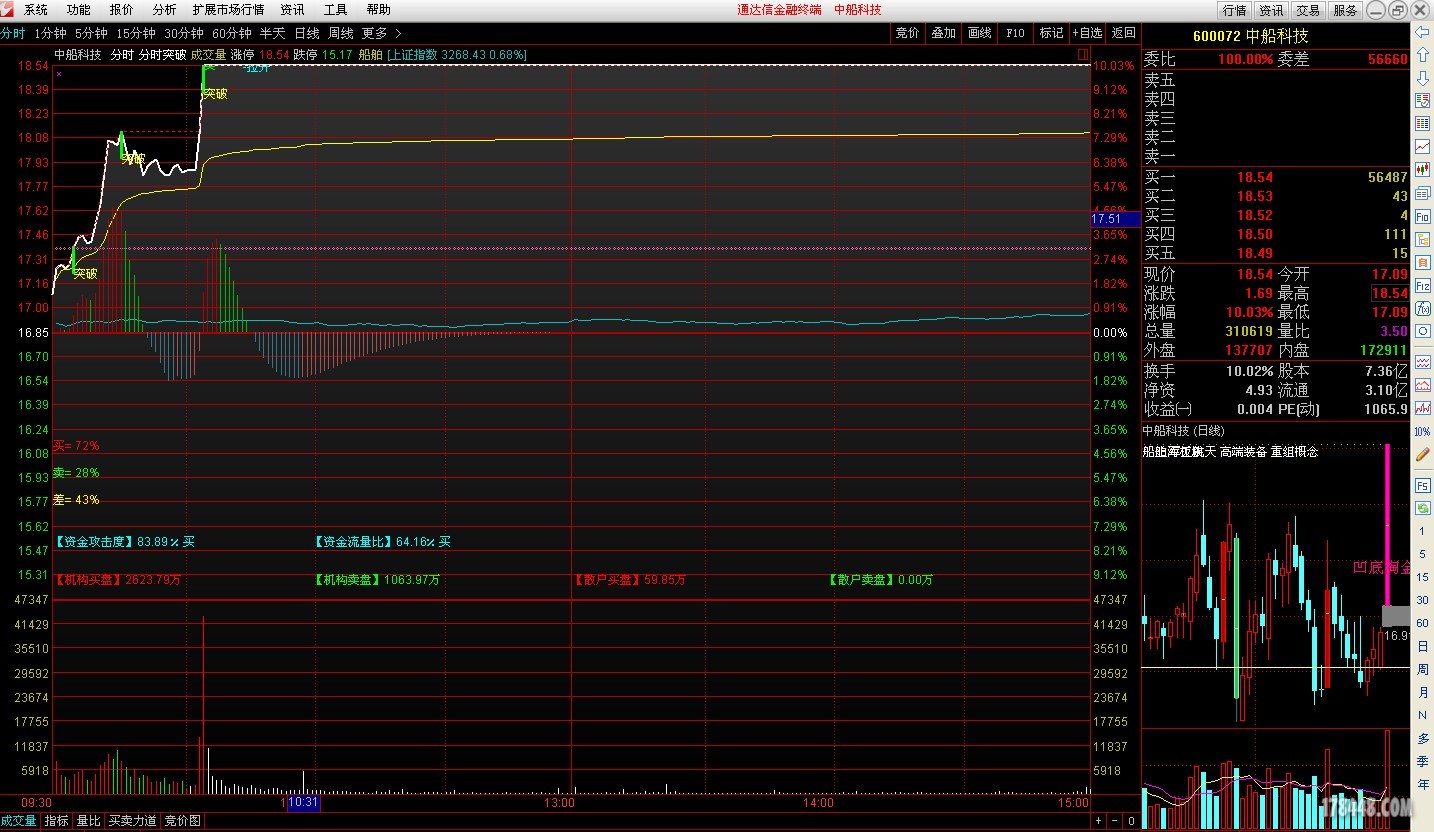The width and height of the screenshot is (1434, 832).
Task: Select the 15-minute period in right sidebar
Action: point(1422,577)
